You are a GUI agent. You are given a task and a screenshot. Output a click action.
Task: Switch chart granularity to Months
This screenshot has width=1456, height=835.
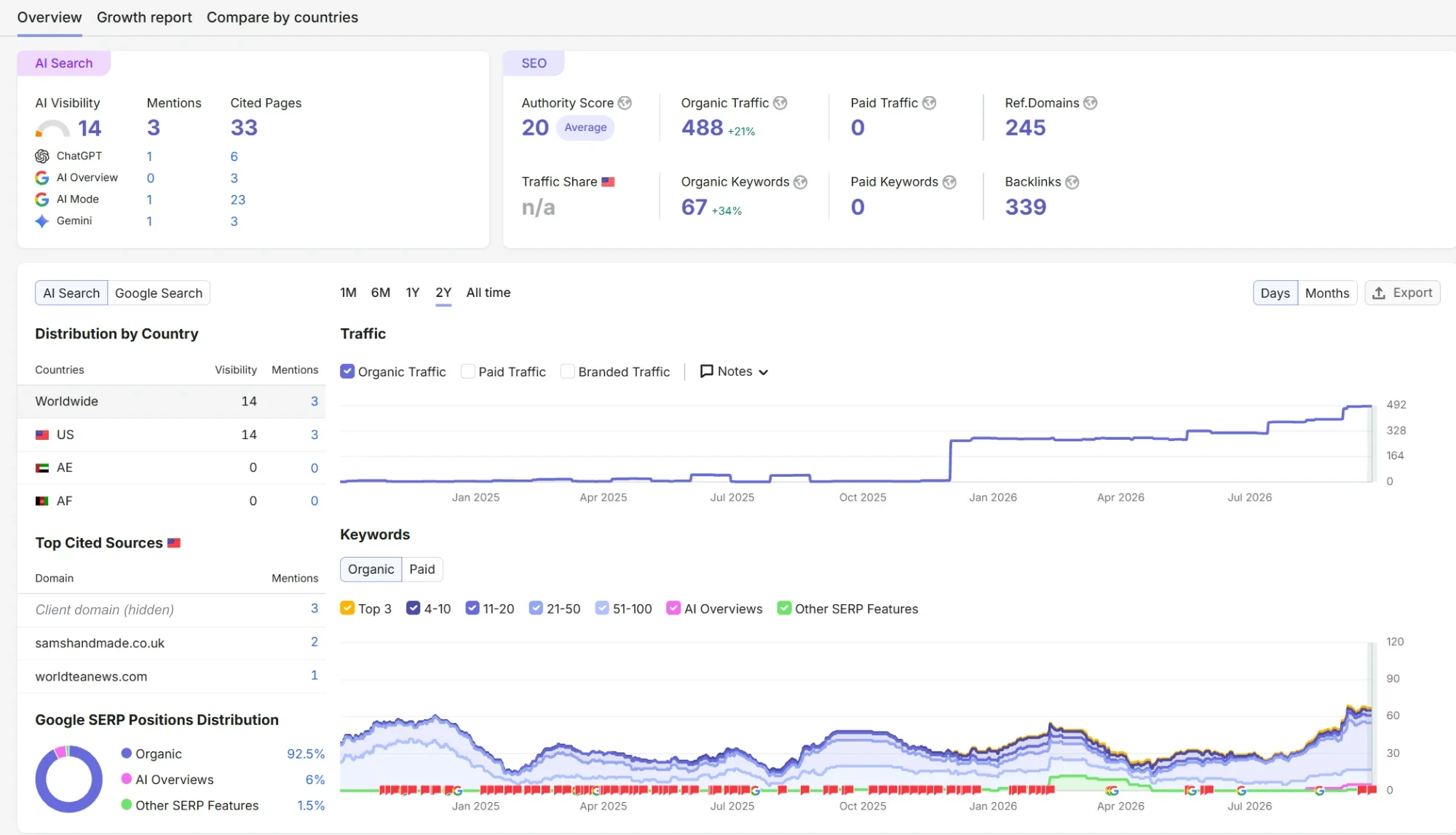pos(1327,293)
